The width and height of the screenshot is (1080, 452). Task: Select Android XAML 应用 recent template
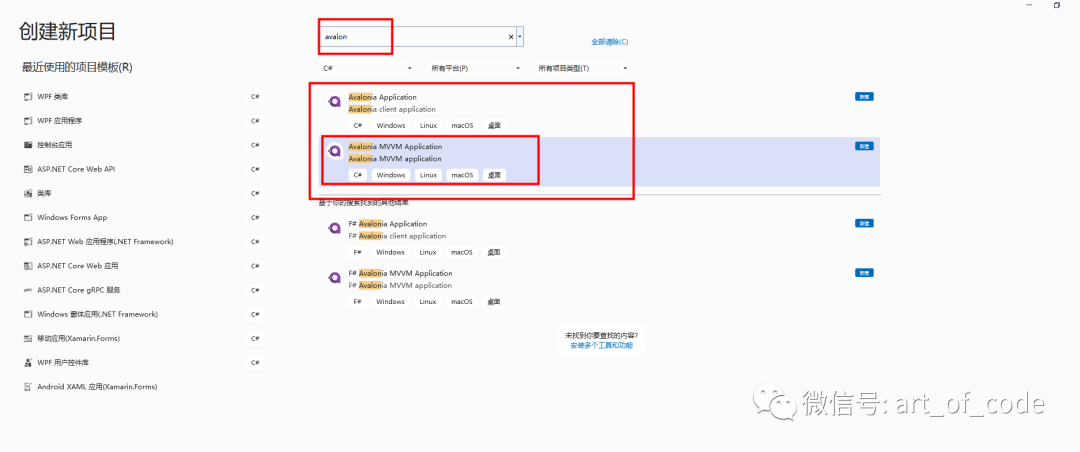(142, 387)
